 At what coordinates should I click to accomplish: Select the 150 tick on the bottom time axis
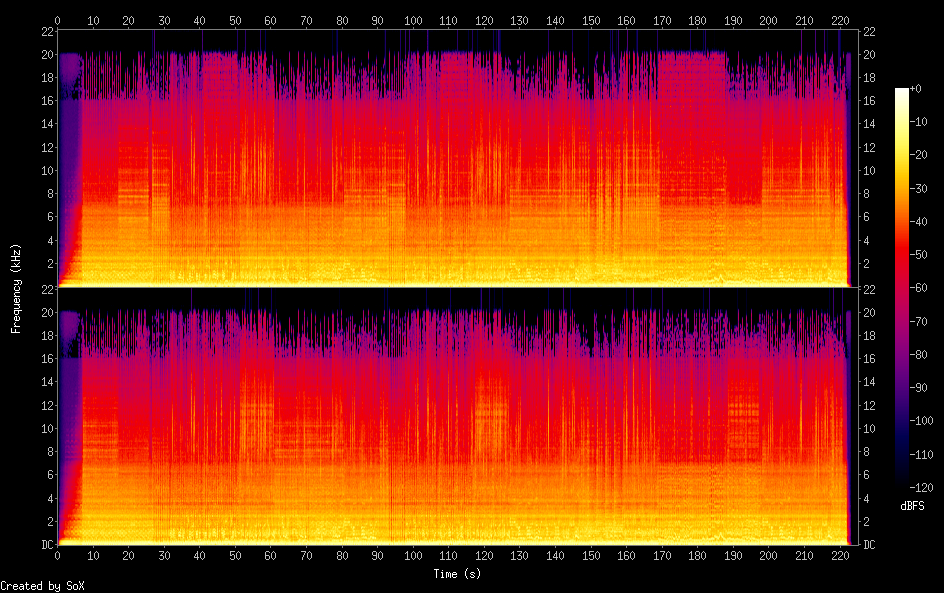(590, 556)
